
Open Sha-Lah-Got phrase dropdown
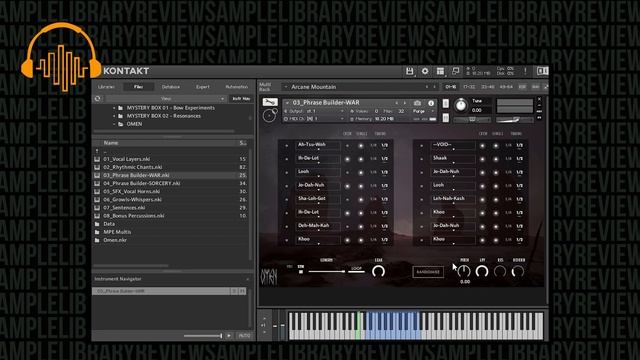[x=318, y=199]
